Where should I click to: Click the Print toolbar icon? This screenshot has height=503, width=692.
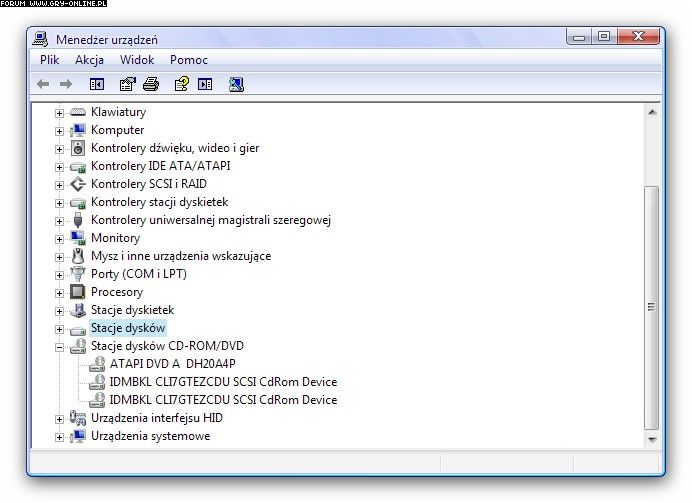151,85
